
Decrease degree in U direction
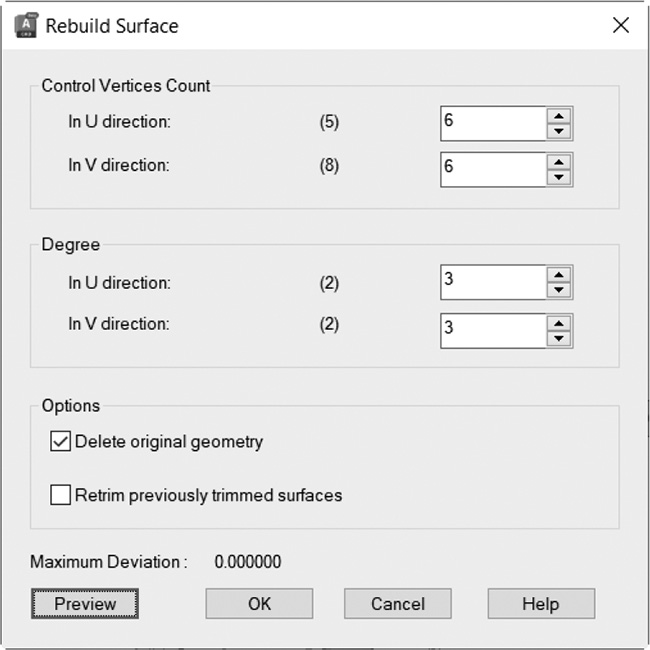coord(559,290)
